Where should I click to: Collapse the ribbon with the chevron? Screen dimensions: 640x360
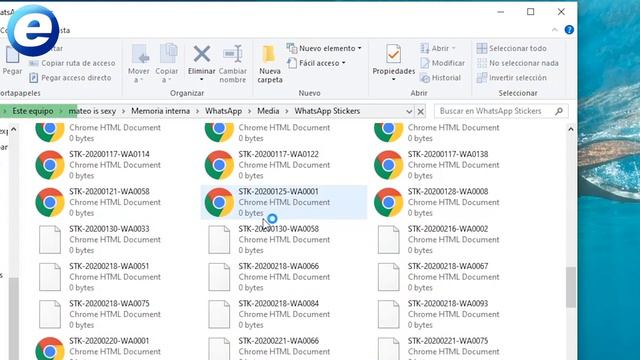point(555,30)
